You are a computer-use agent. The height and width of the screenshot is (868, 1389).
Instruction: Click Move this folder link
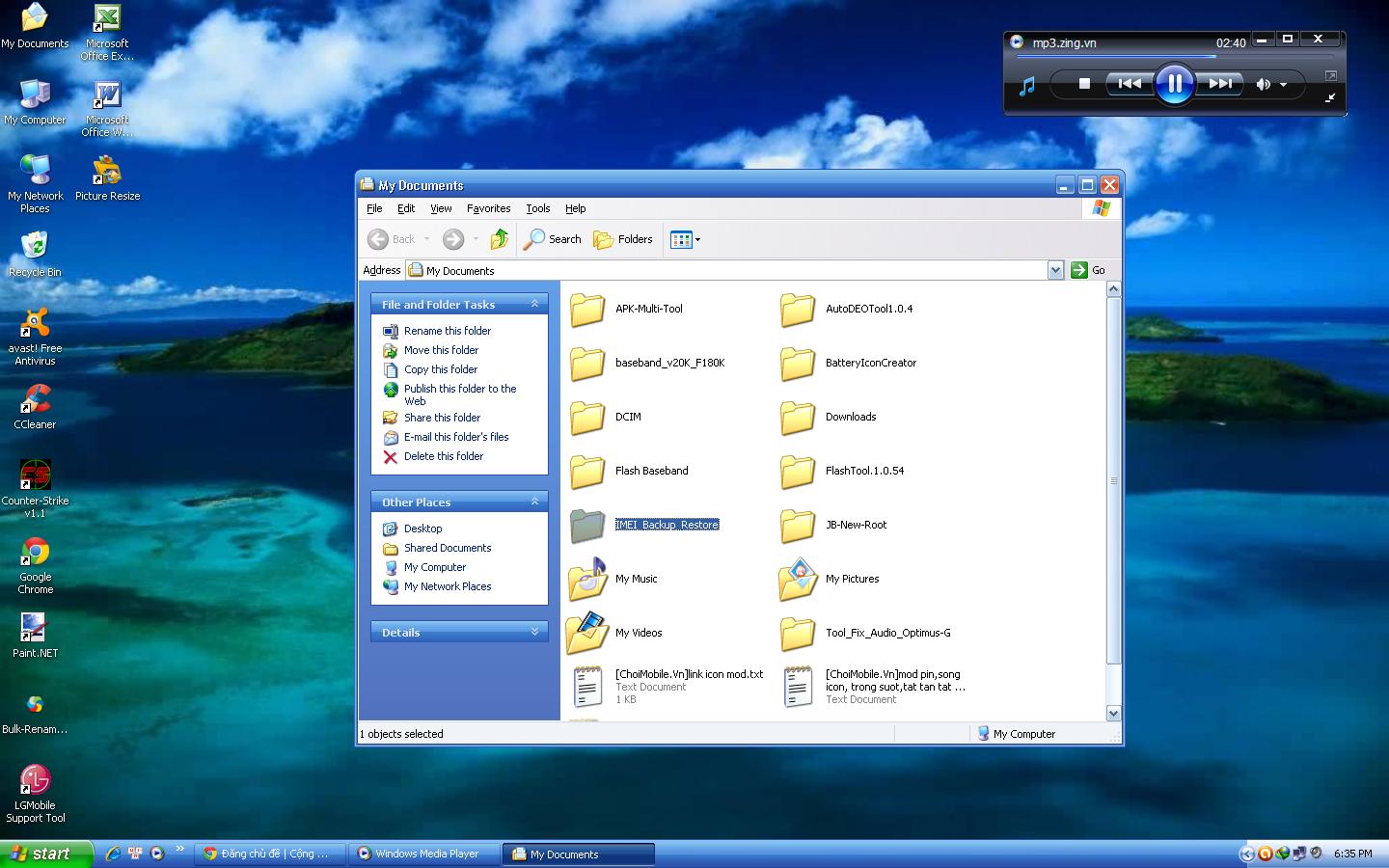click(x=441, y=350)
